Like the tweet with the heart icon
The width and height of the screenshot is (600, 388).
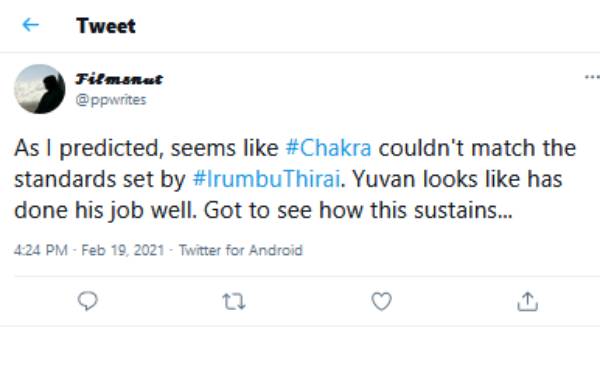382,302
